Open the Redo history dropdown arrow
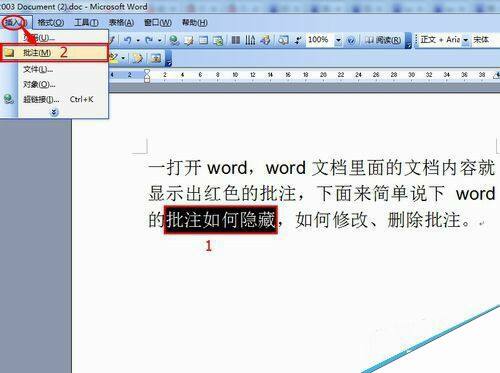Viewport: 500px width, 373px height. click(160, 41)
